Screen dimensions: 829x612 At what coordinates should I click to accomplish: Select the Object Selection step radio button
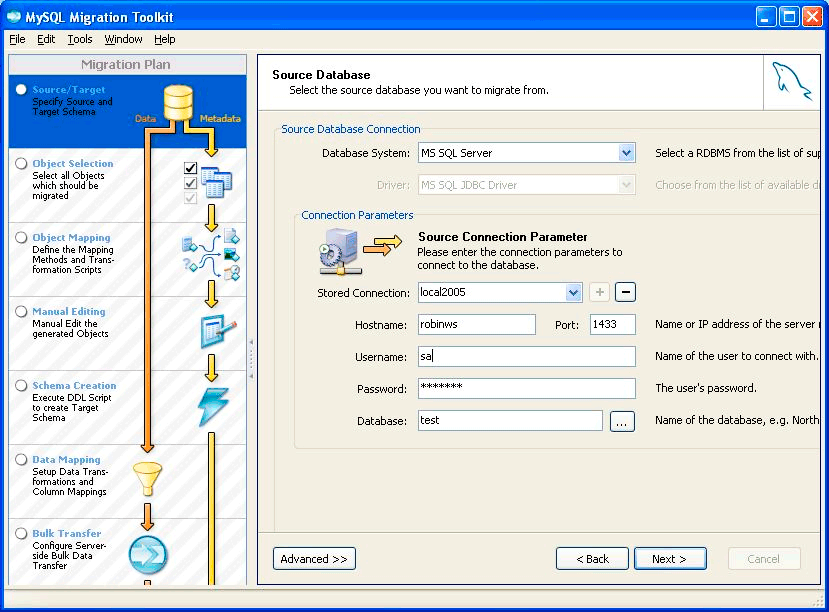pyautogui.click(x=21, y=163)
